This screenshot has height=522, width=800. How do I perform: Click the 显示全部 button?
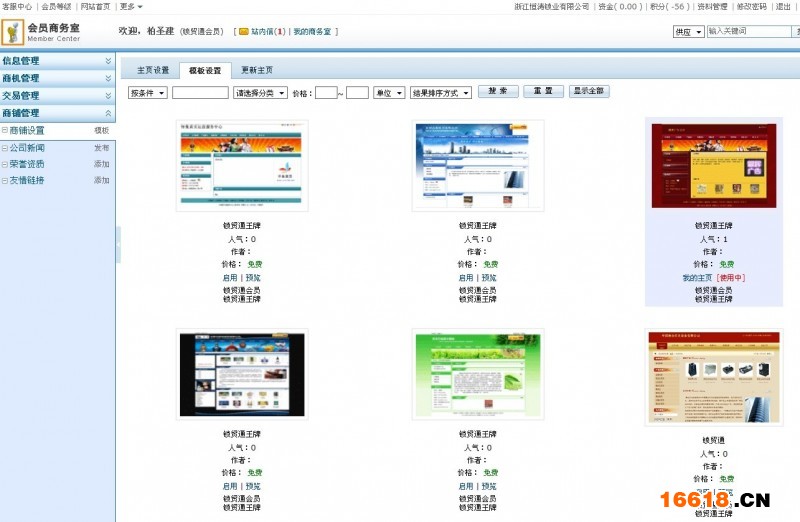coord(589,92)
